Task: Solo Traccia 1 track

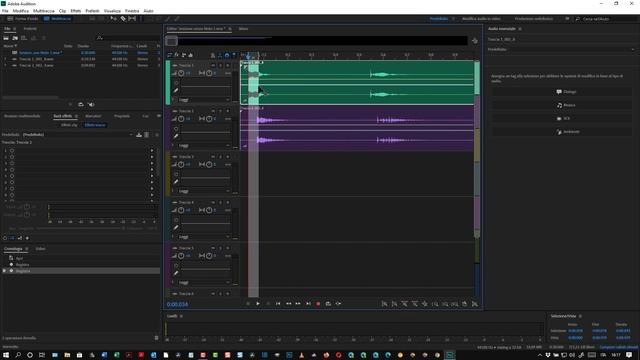Action: click(x=220, y=65)
